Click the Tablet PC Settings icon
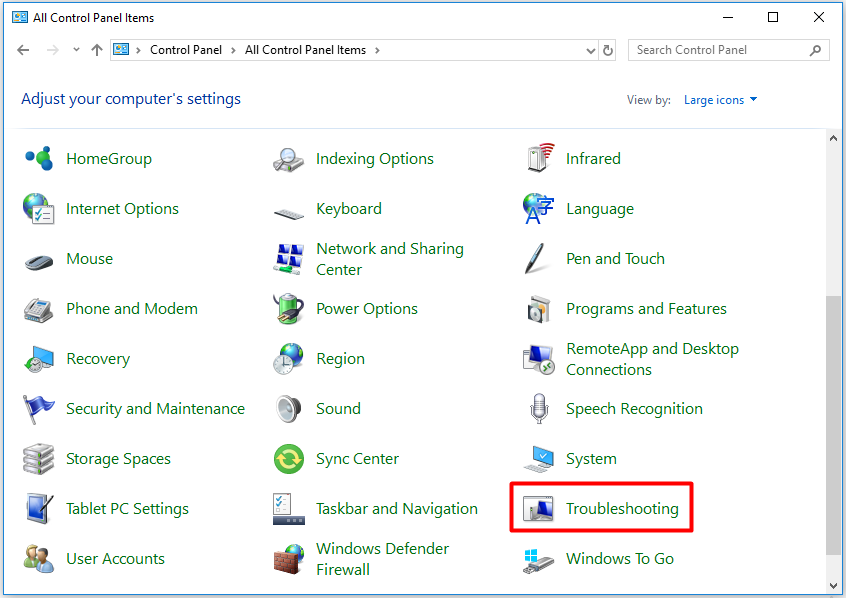The image size is (846, 598). tap(39, 508)
